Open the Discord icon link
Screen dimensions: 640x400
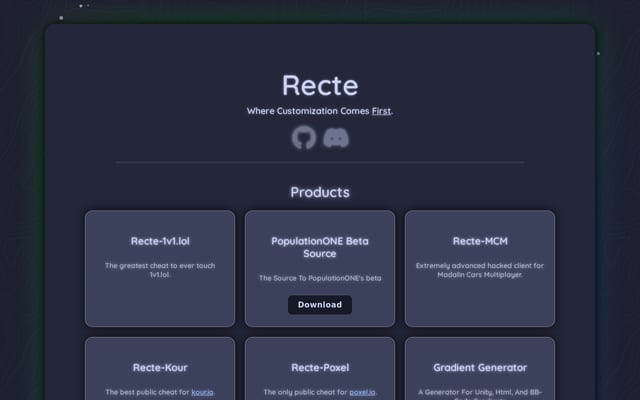[336, 138]
